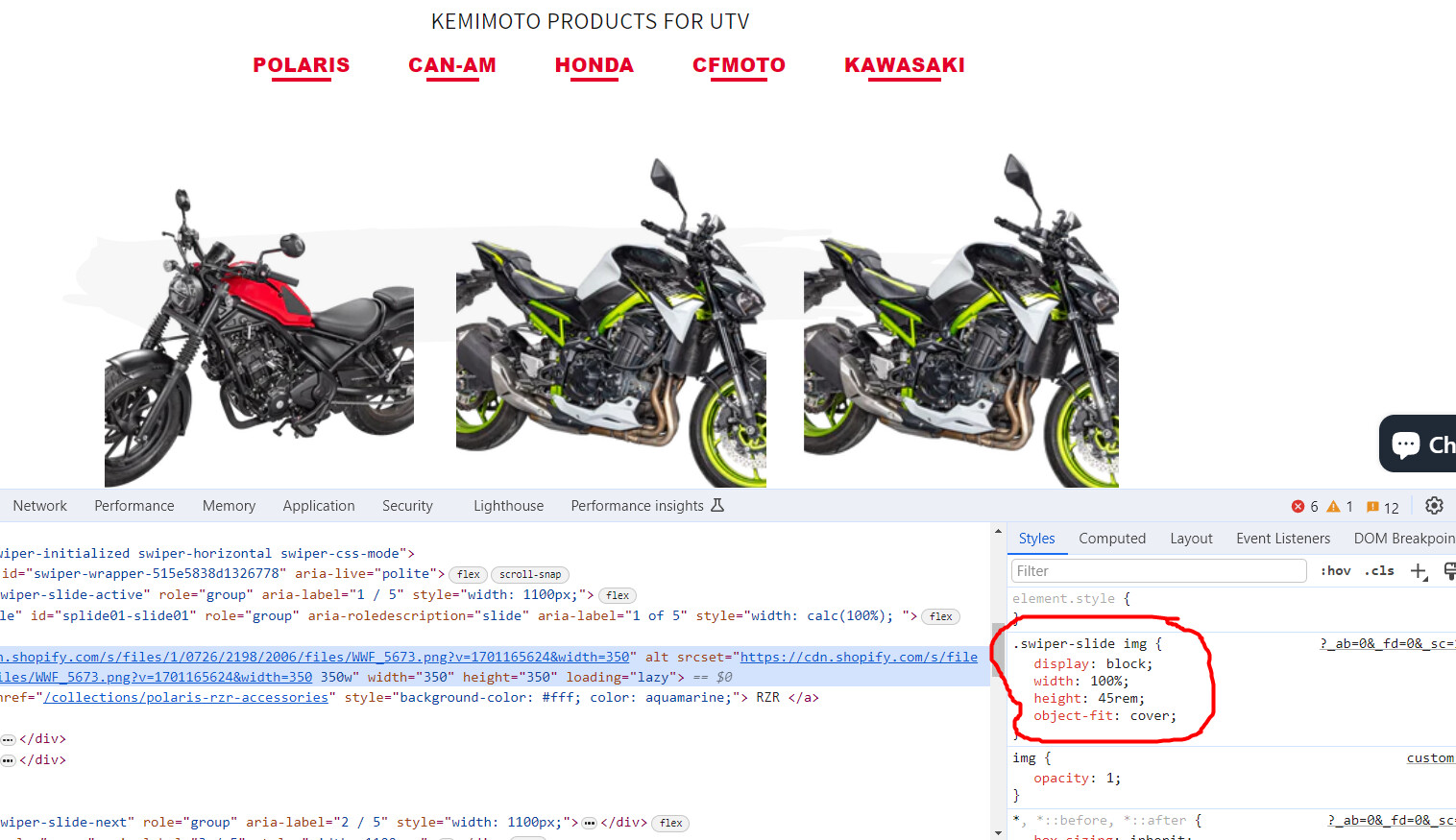Screen dimensions: 1456x840
Task: Switch to the Network tab
Action: (x=40, y=506)
